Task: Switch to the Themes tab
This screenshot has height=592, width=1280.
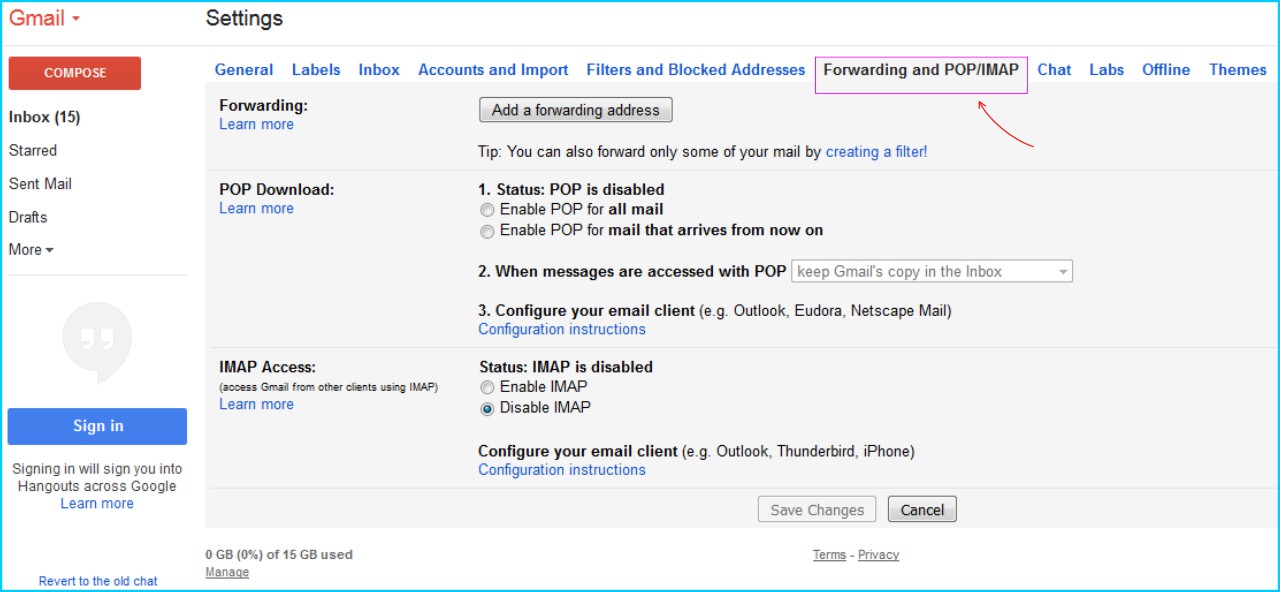Action: (x=1238, y=70)
